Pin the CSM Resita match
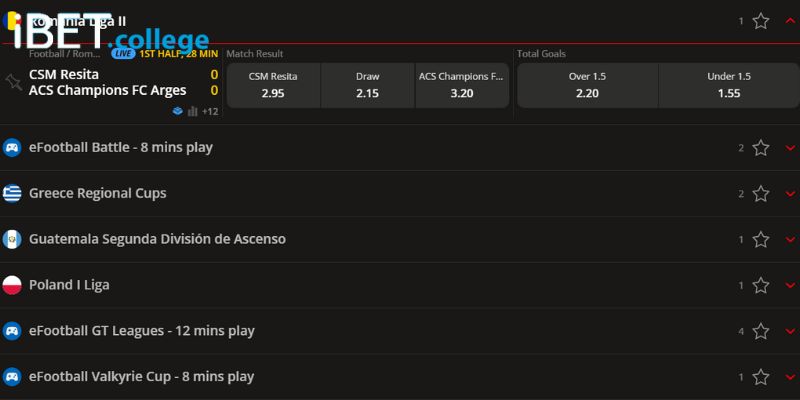The width and height of the screenshot is (800, 400). pyautogui.click(x=13, y=82)
